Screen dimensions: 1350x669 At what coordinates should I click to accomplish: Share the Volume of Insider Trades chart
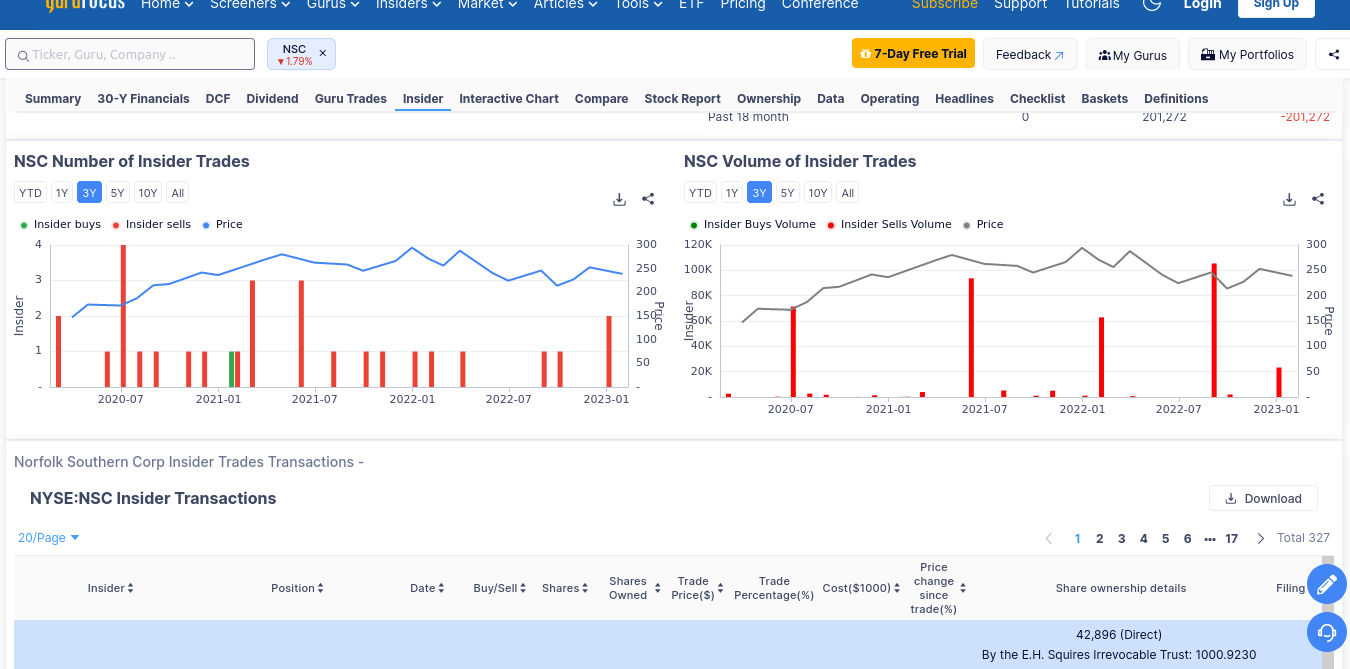(x=1318, y=199)
